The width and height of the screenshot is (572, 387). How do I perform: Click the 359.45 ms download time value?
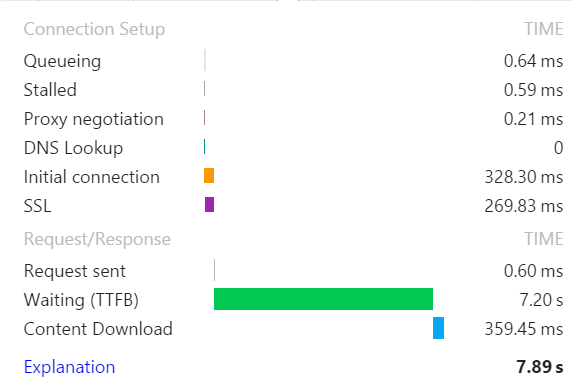524,329
